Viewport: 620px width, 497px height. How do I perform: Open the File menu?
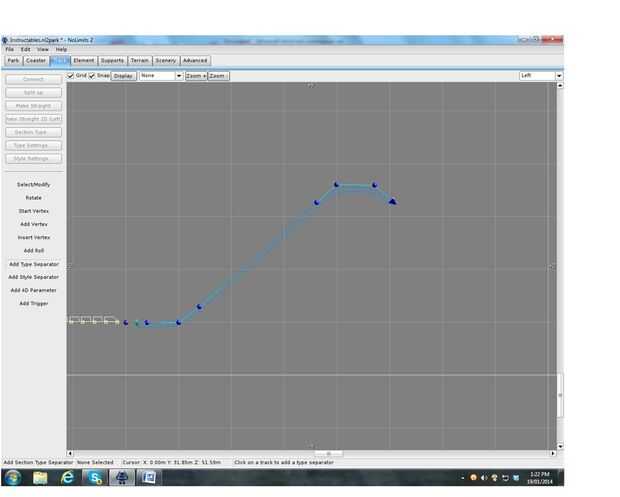coord(9,49)
